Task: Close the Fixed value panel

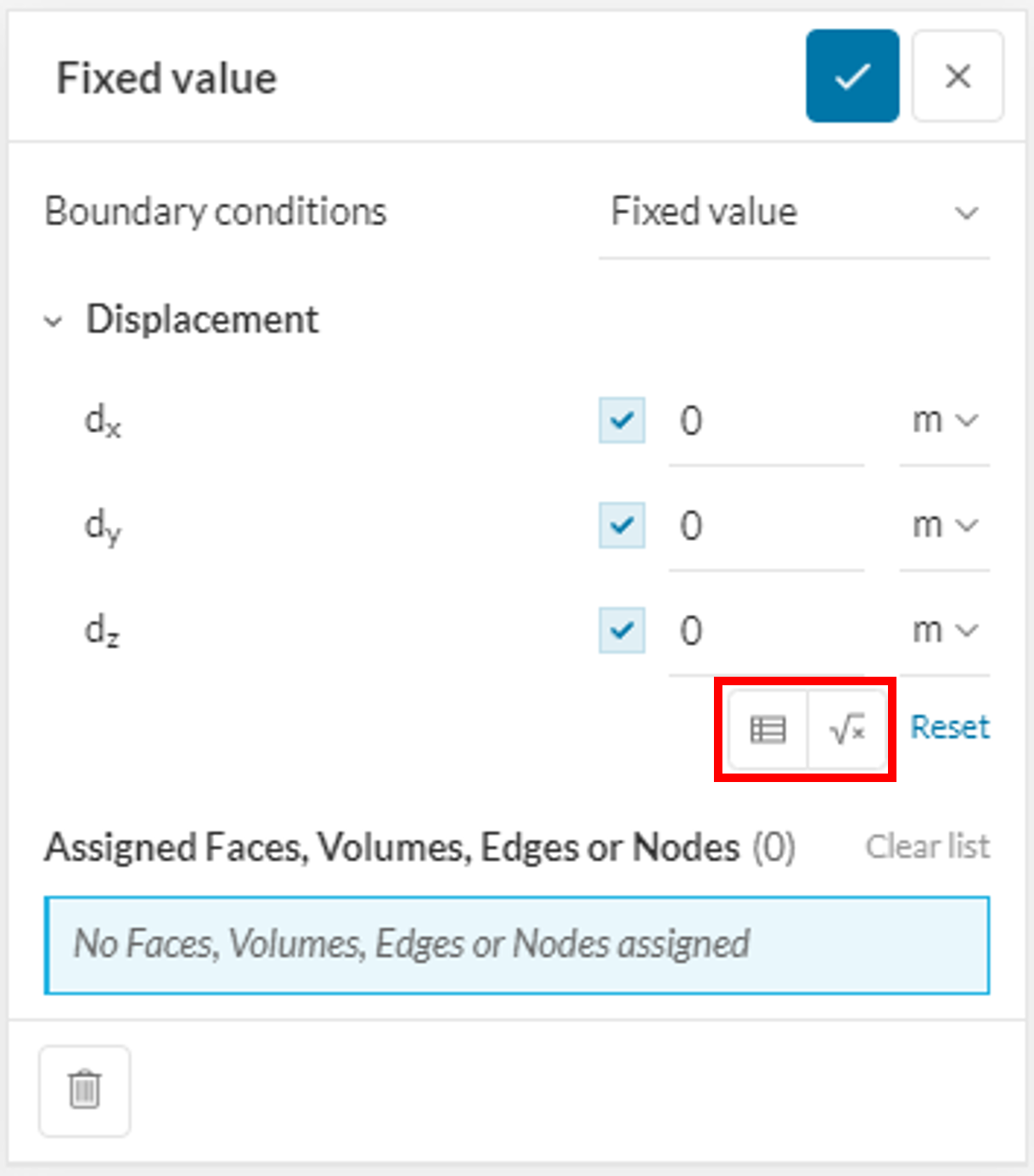Action: [x=958, y=76]
